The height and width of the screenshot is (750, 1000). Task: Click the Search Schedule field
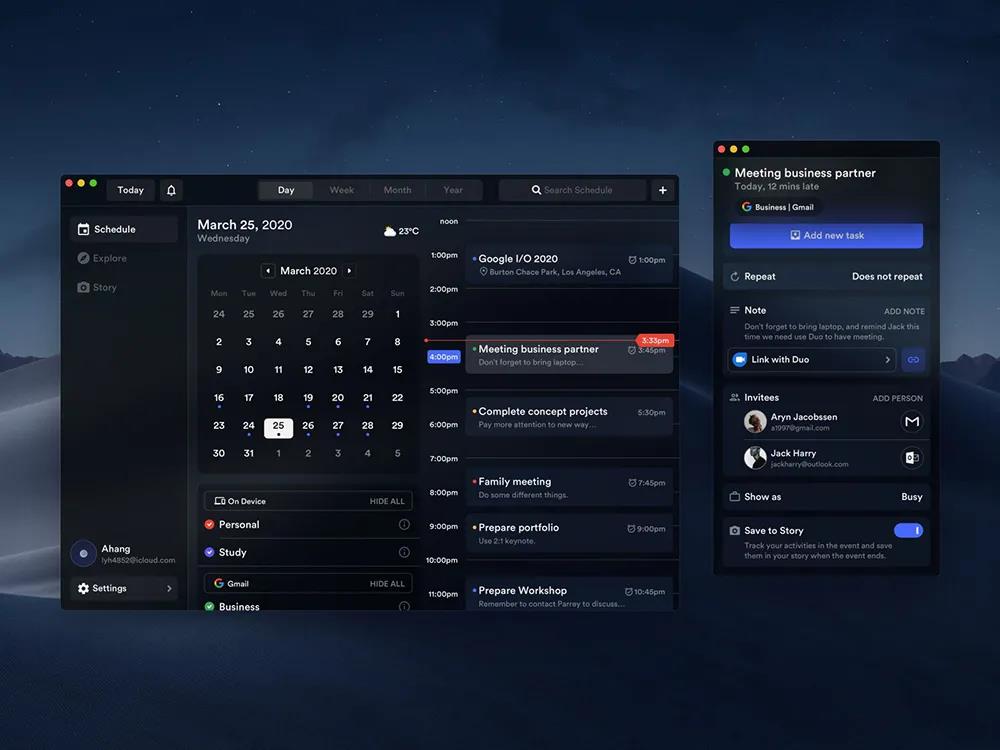click(x=572, y=190)
